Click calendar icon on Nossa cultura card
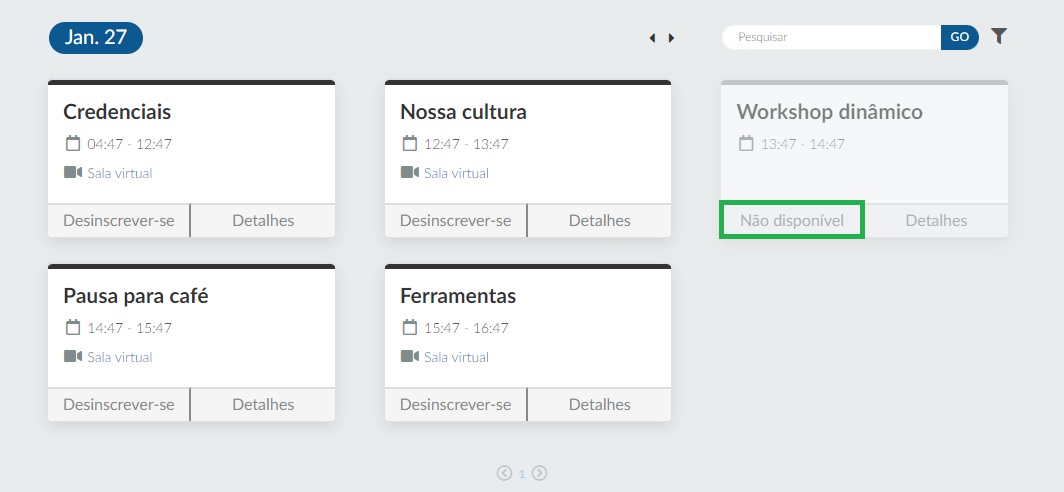This screenshot has height=492, width=1064. pos(409,143)
